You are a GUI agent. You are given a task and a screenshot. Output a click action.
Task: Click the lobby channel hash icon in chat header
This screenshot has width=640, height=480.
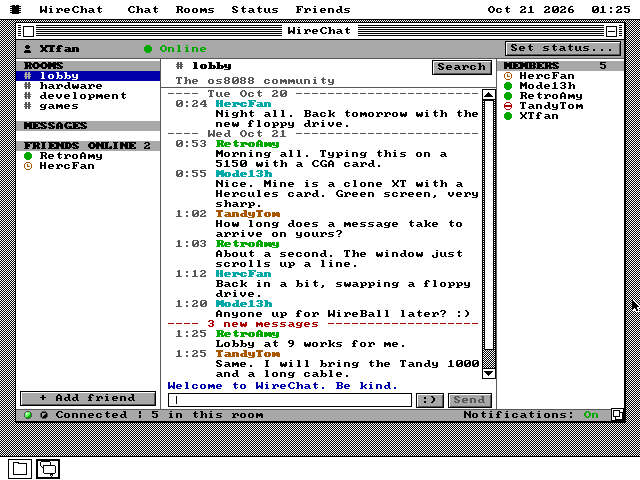(179, 66)
